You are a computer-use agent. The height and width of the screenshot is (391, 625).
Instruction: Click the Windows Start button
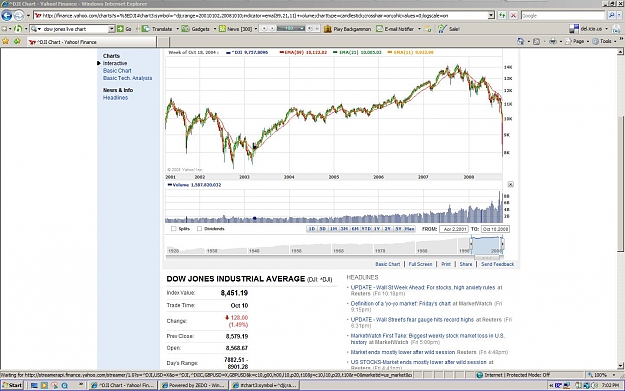point(12,385)
